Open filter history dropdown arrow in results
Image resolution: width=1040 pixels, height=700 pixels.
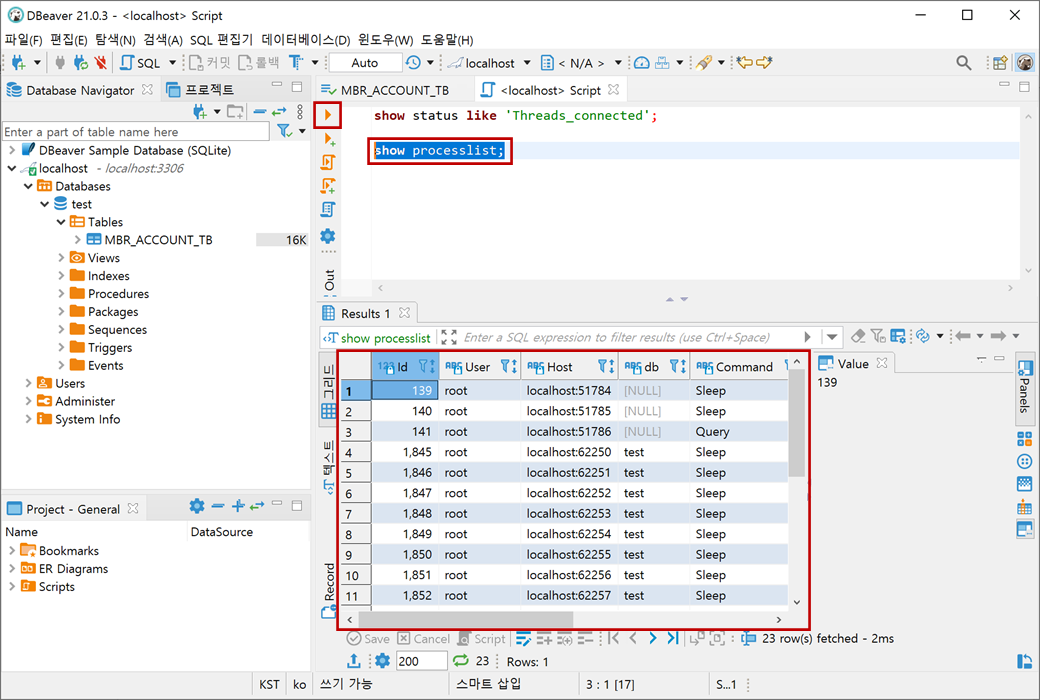pos(832,337)
